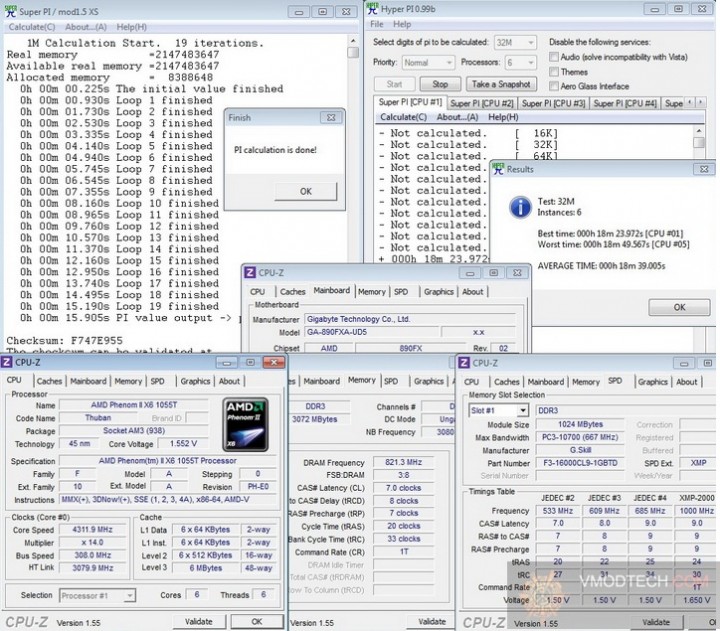Open the Processors count dropdown

pos(520,62)
